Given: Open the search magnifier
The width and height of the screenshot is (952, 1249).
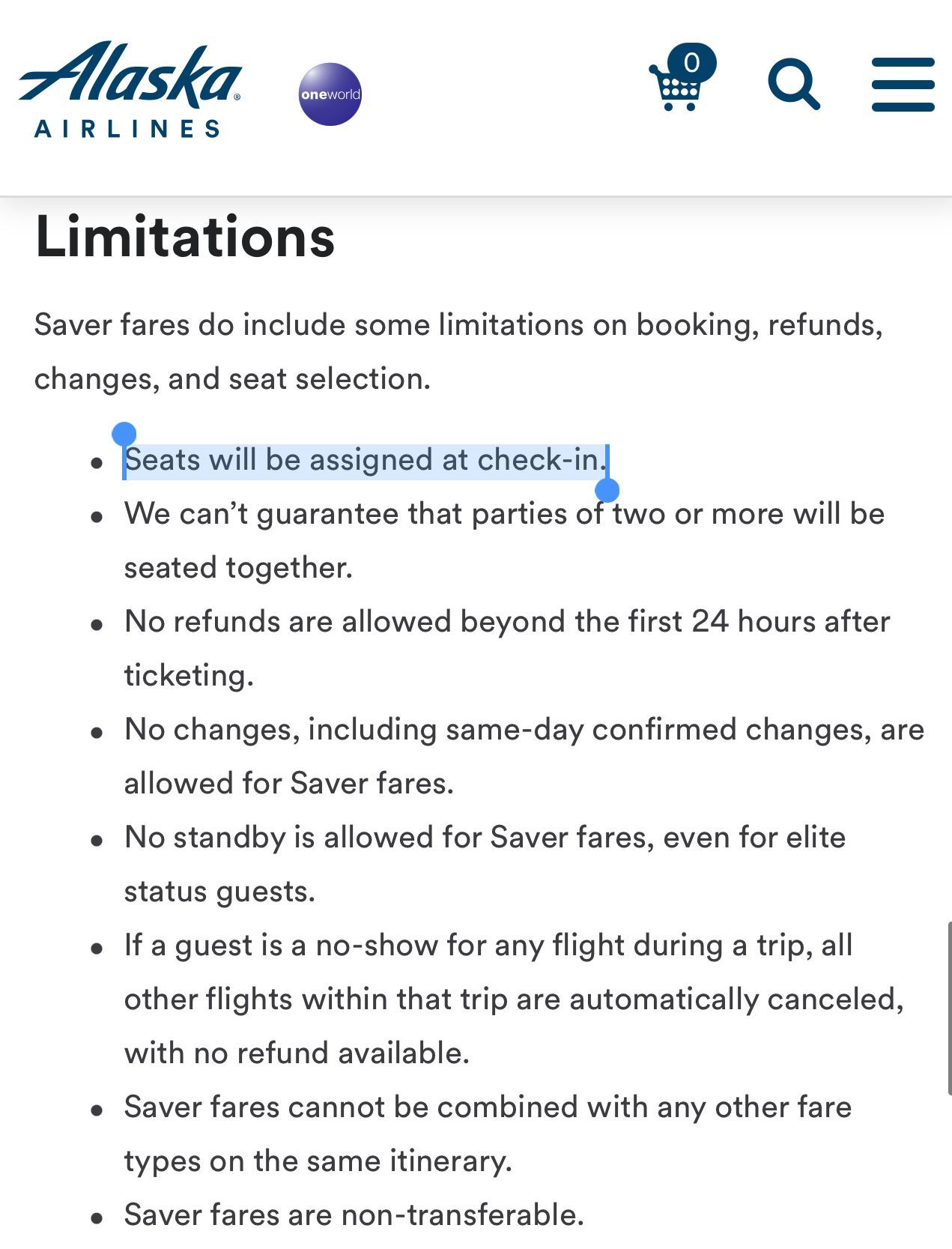Looking at the screenshot, I should (793, 85).
